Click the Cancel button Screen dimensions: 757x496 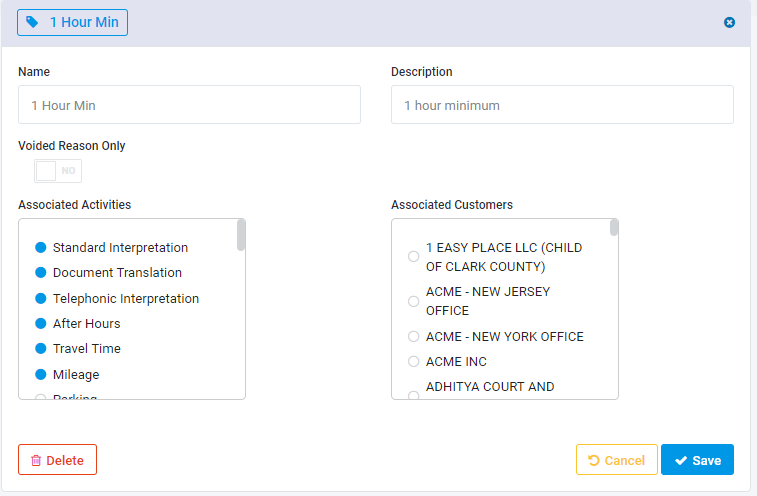point(617,460)
